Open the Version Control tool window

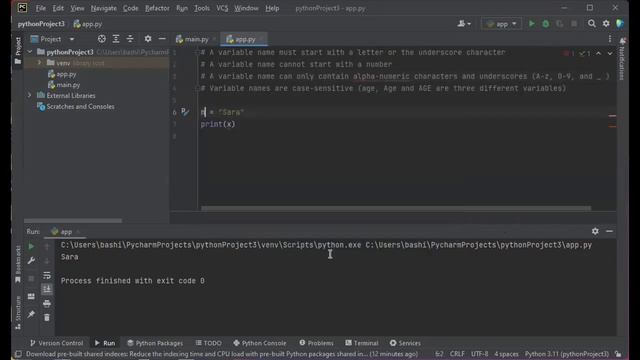(56, 343)
